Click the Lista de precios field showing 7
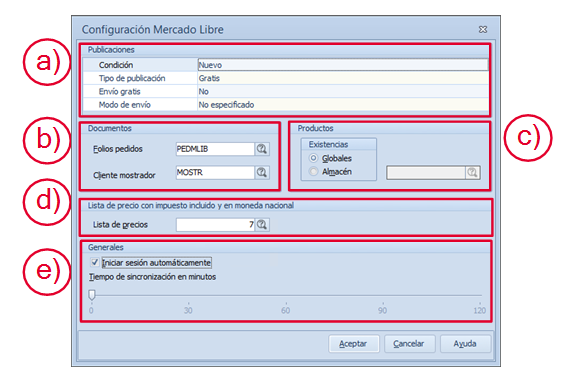573x378 pixels. (x=215, y=224)
